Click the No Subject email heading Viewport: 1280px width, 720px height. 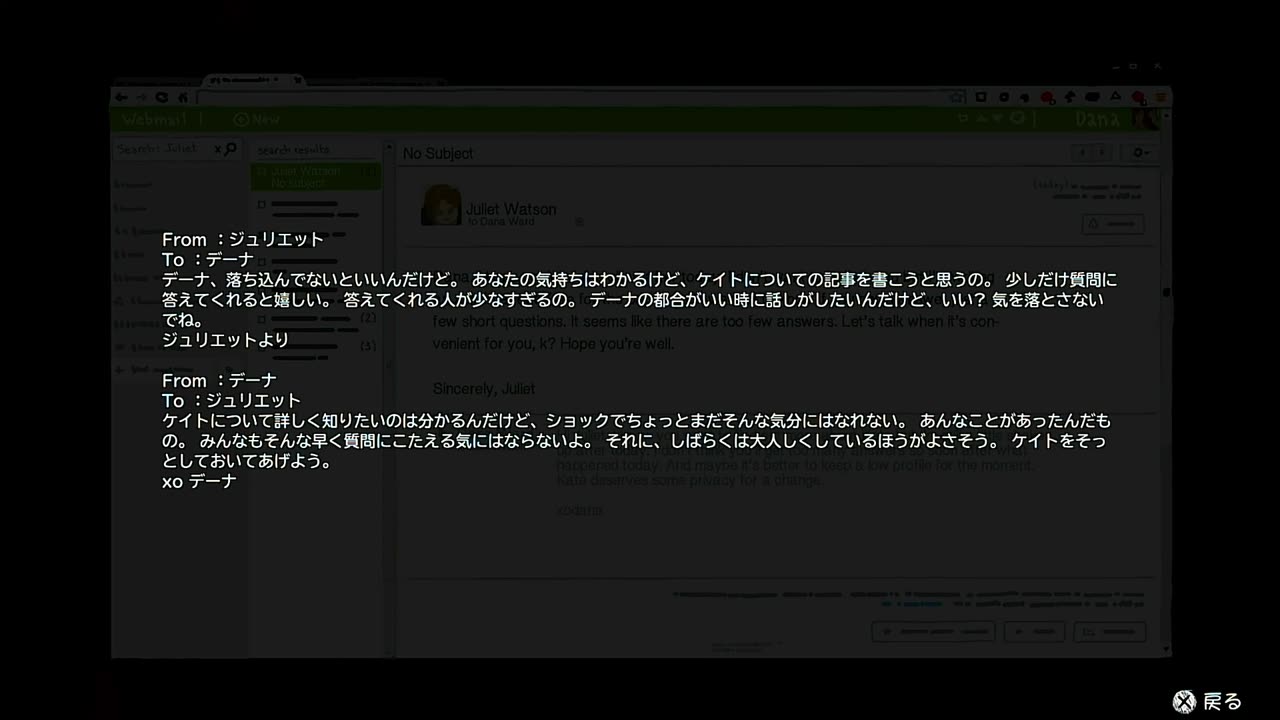[438, 153]
